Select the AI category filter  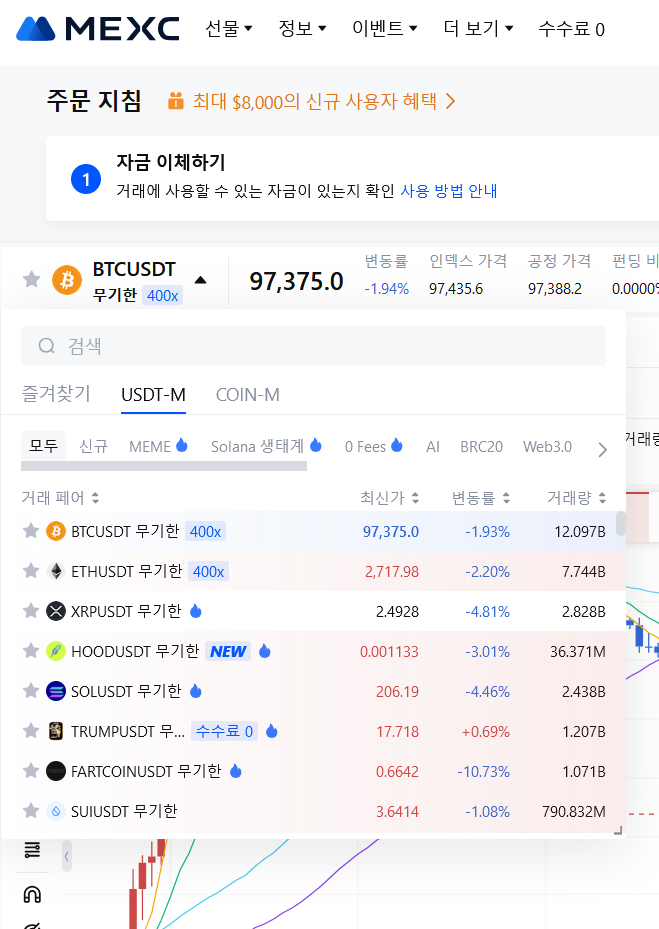[433, 446]
